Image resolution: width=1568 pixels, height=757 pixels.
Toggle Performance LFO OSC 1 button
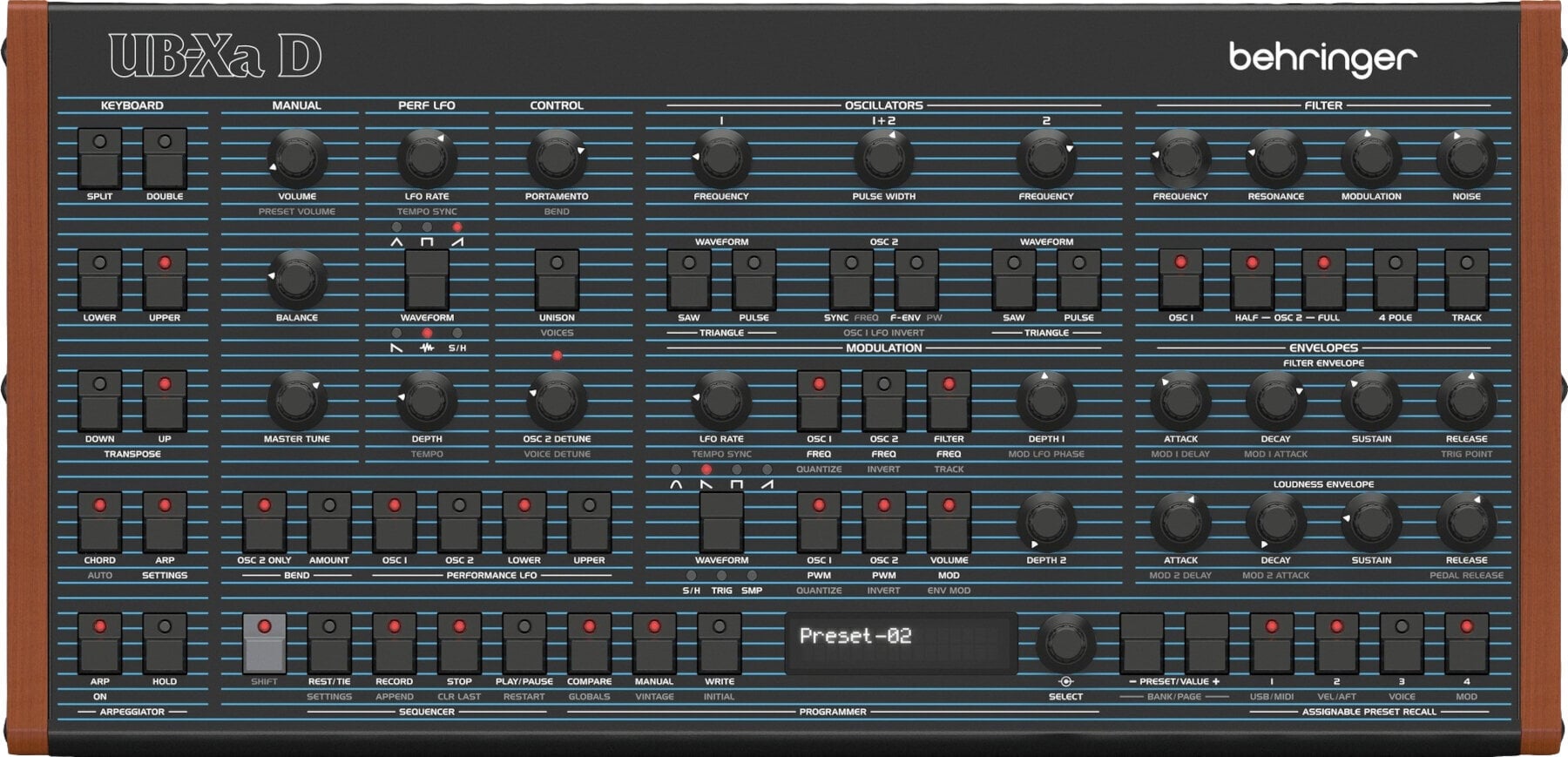(394, 523)
